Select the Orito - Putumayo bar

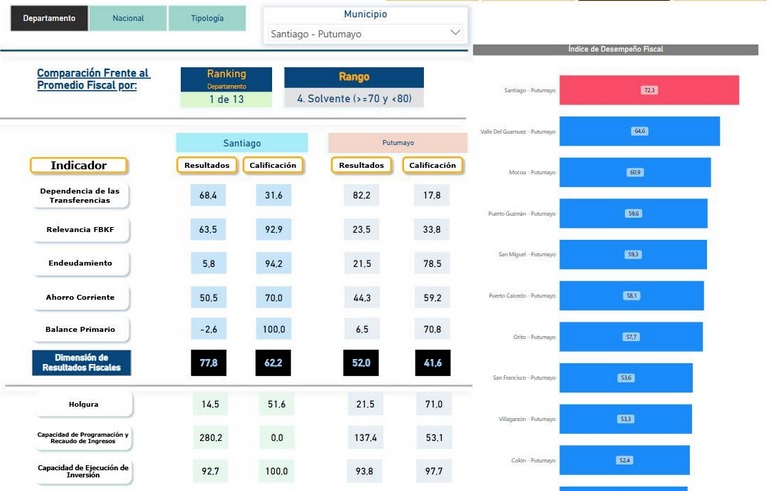tap(631, 337)
